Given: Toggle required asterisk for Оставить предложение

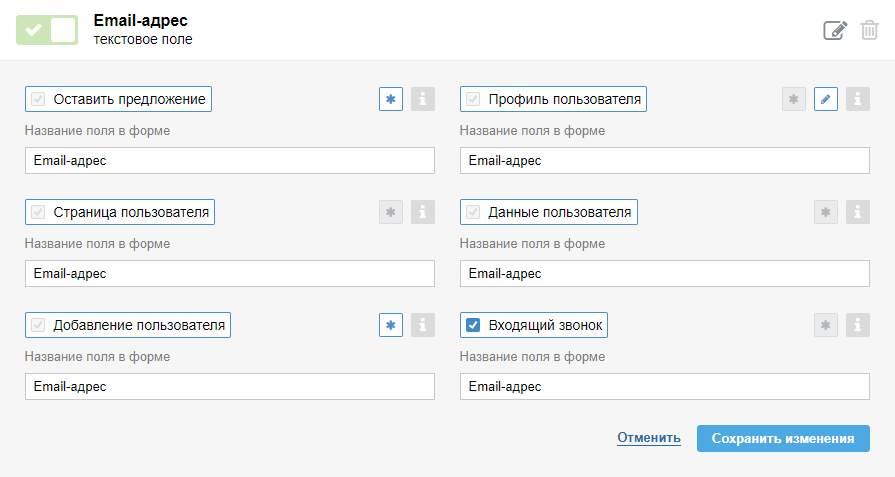Looking at the screenshot, I should [391, 99].
